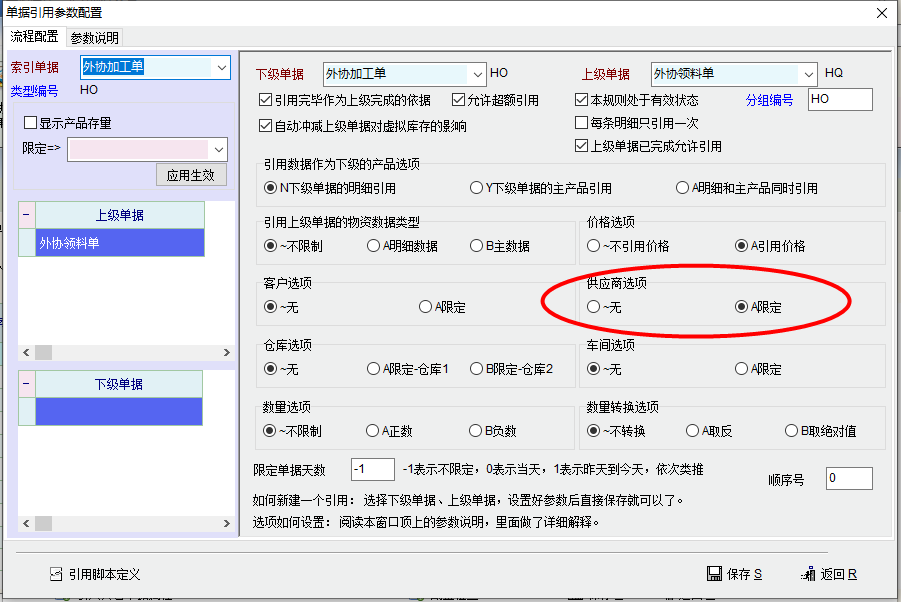
Task: Switch to the 参数说明 tab
Action: pyautogui.click(x=94, y=38)
